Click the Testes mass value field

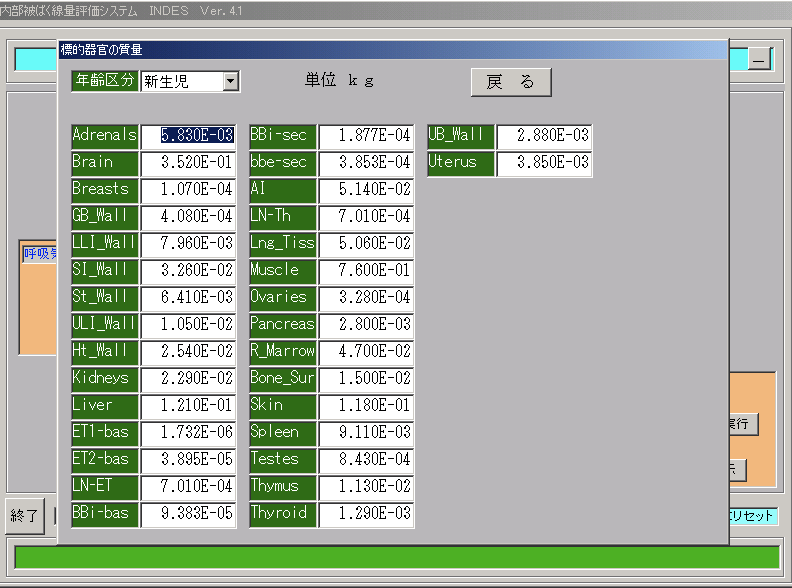[x=366, y=459]
